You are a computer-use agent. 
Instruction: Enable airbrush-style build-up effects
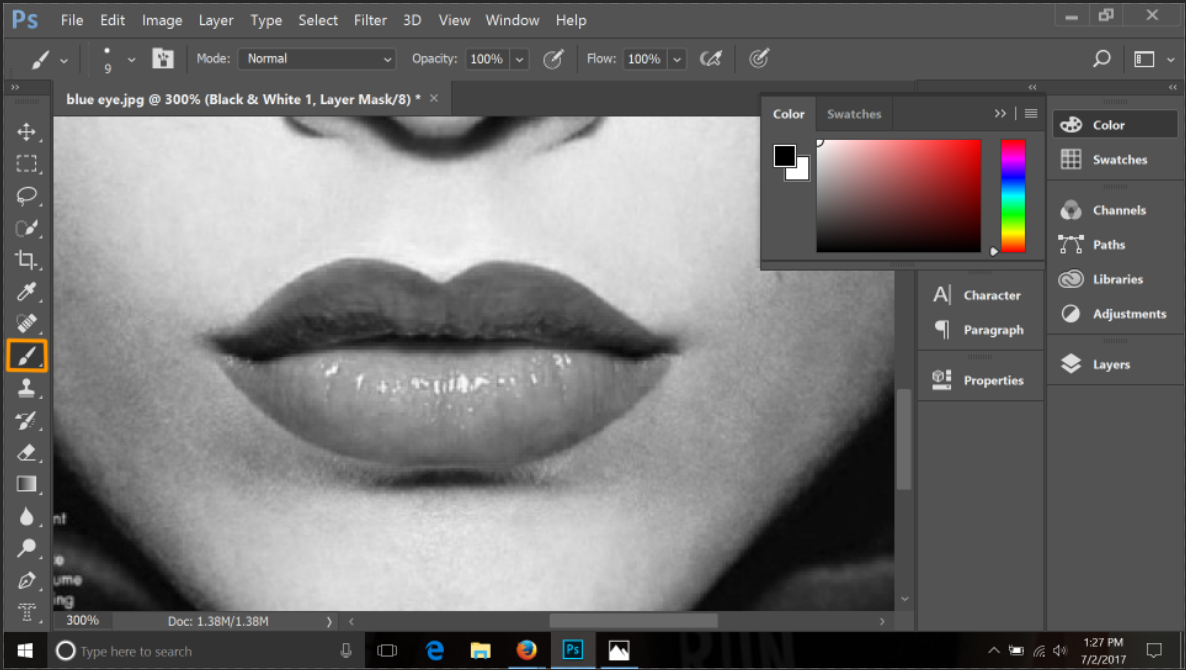[x=711, y=59]
